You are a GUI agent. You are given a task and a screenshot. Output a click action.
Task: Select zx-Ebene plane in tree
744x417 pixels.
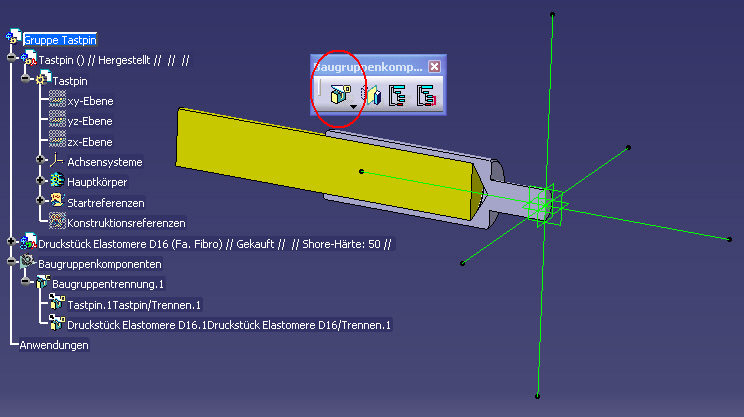click(90, 142)
